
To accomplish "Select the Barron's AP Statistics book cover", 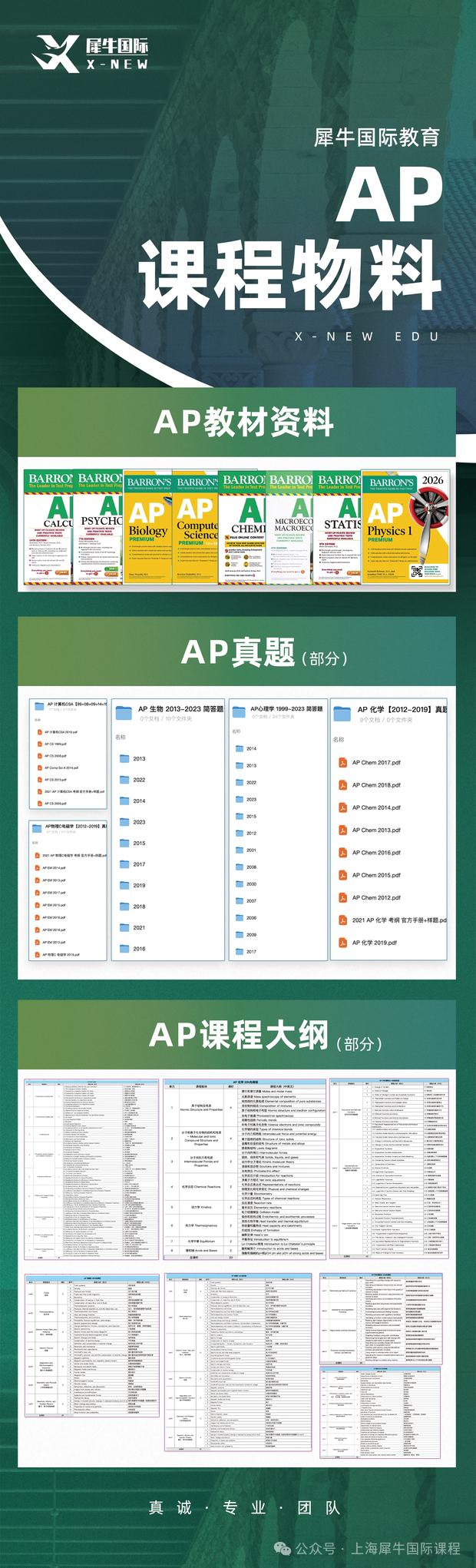I will 337,527.
